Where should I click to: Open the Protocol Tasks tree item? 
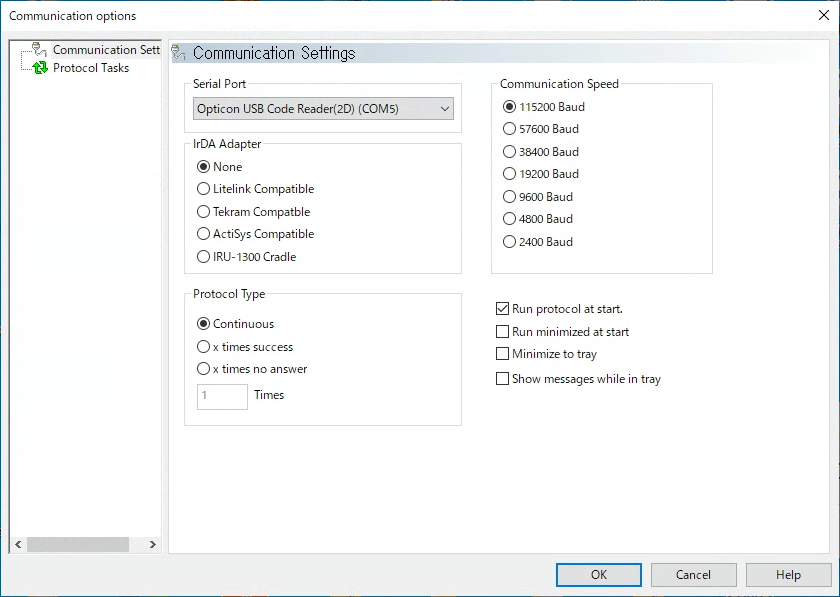(x=91, y=68)
